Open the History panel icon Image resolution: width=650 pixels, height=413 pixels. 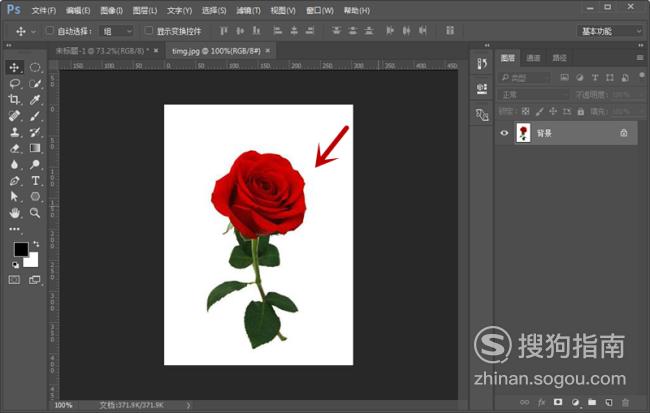click(482, 63)
